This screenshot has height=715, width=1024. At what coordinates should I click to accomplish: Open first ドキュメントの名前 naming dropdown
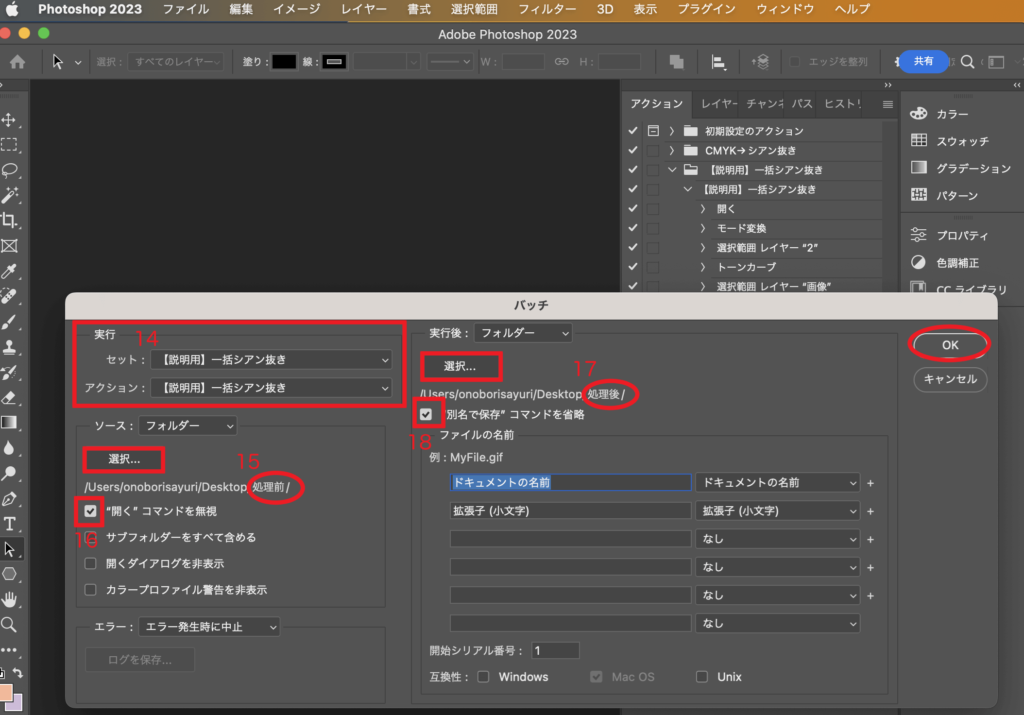(777, 483)
